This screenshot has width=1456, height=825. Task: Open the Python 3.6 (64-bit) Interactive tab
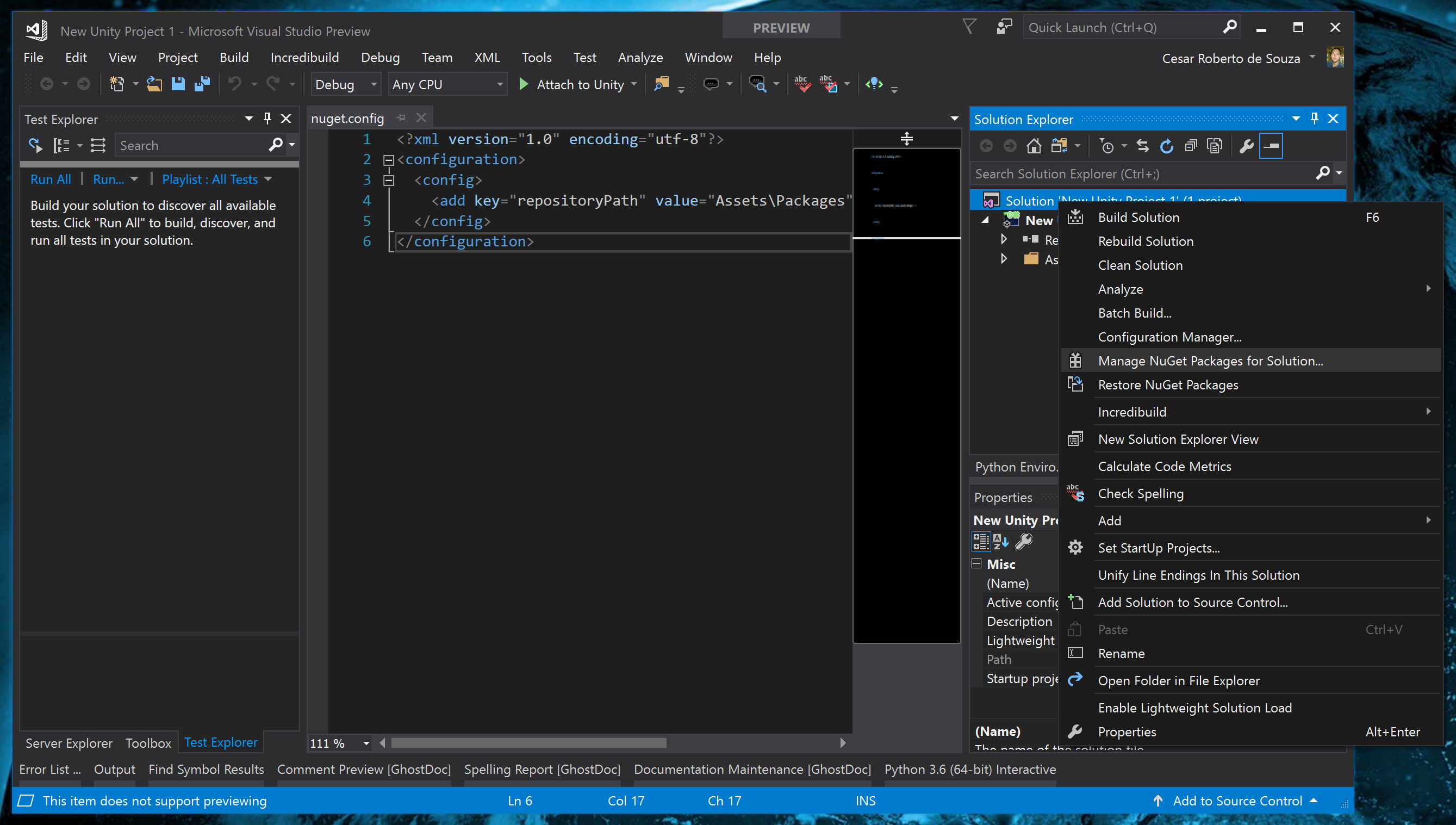point(969,769)
